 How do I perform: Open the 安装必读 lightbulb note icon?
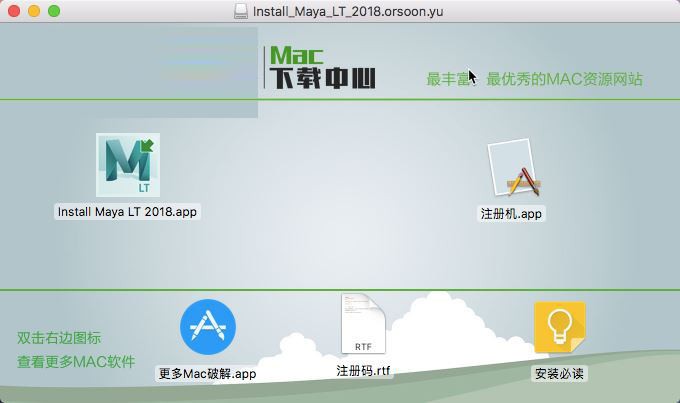click(x=560, y=328)
